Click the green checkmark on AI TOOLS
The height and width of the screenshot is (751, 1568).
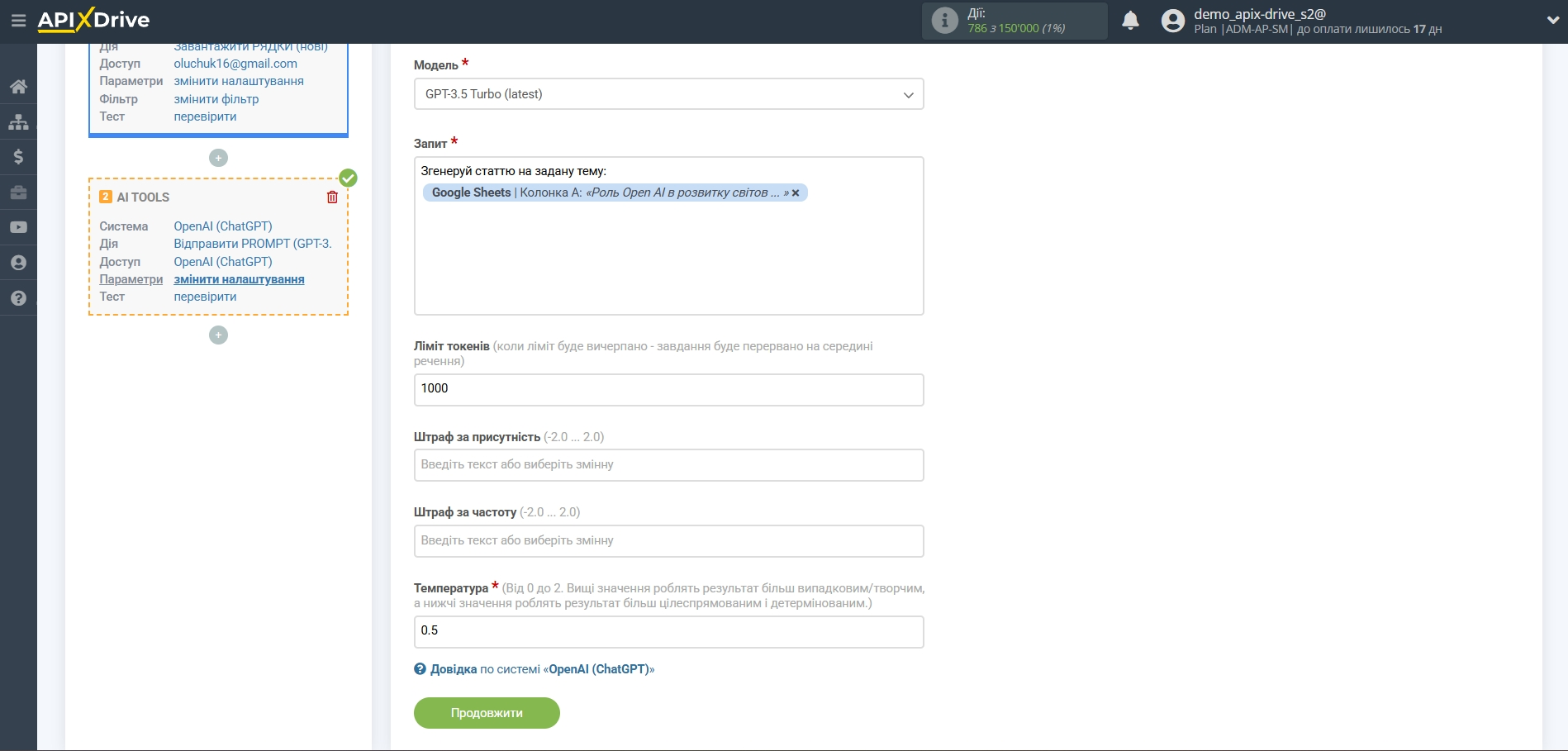349,178
